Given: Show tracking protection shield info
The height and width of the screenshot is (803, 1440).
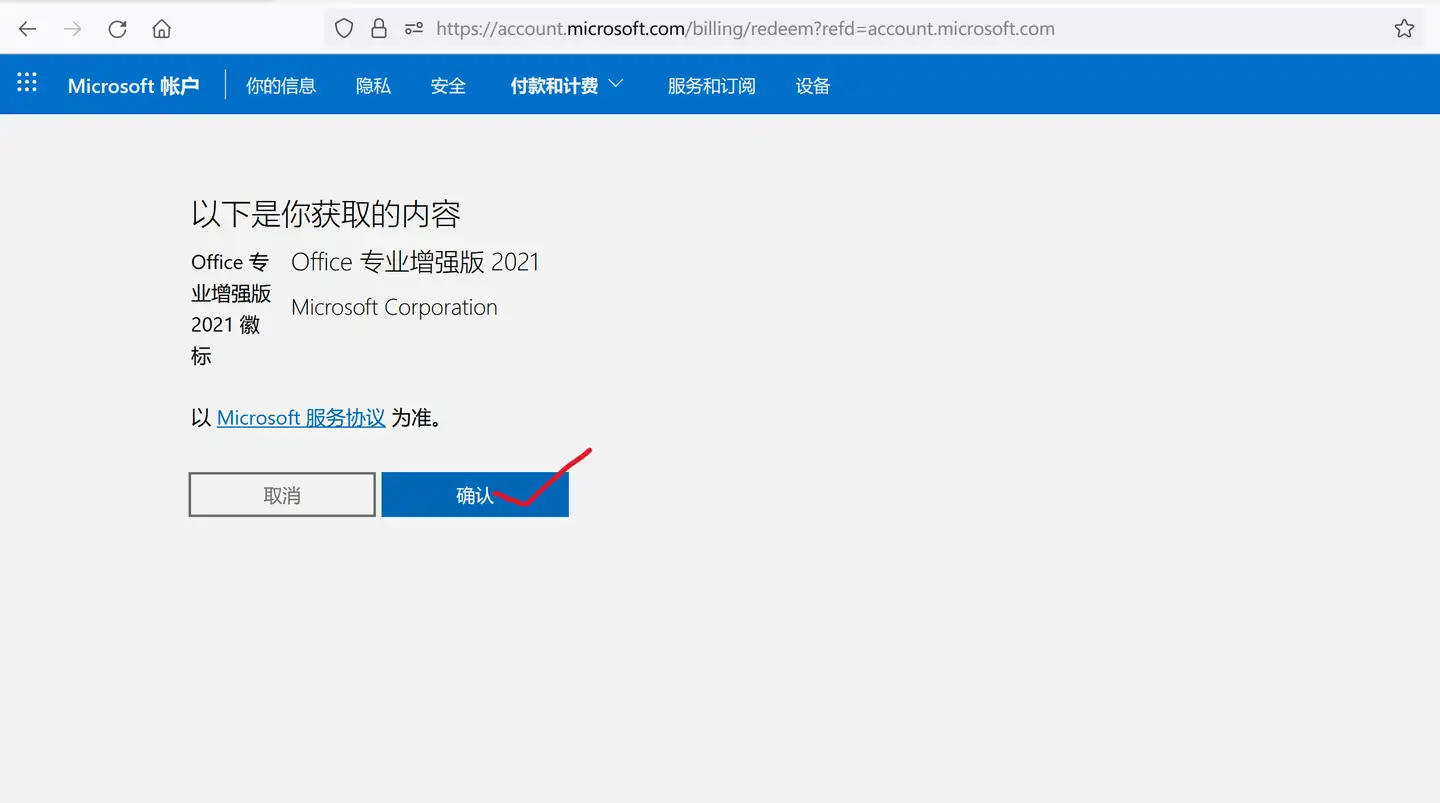Looking at the screenshot, I should click(344, 29).
